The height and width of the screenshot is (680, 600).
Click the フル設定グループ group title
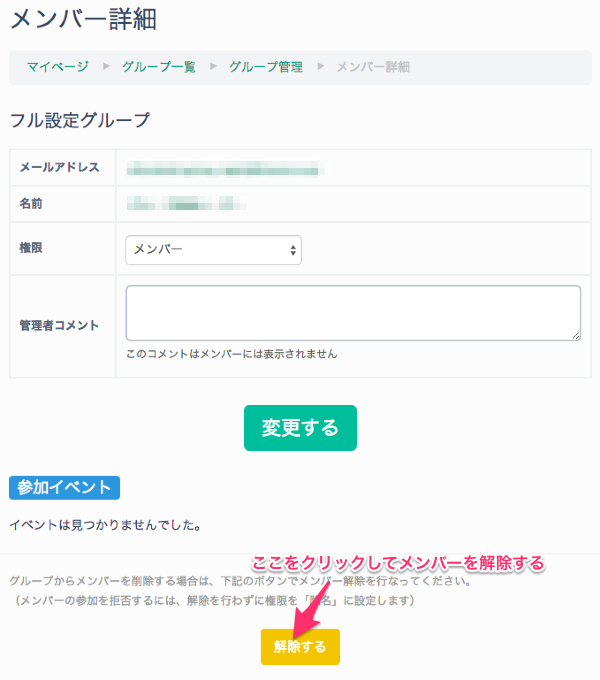coord(79,121)
